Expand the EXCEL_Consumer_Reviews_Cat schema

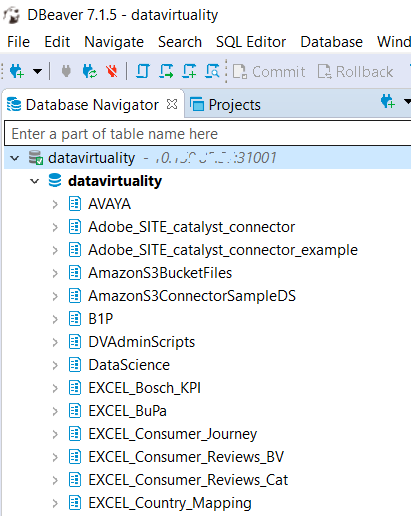click(55, 480)
